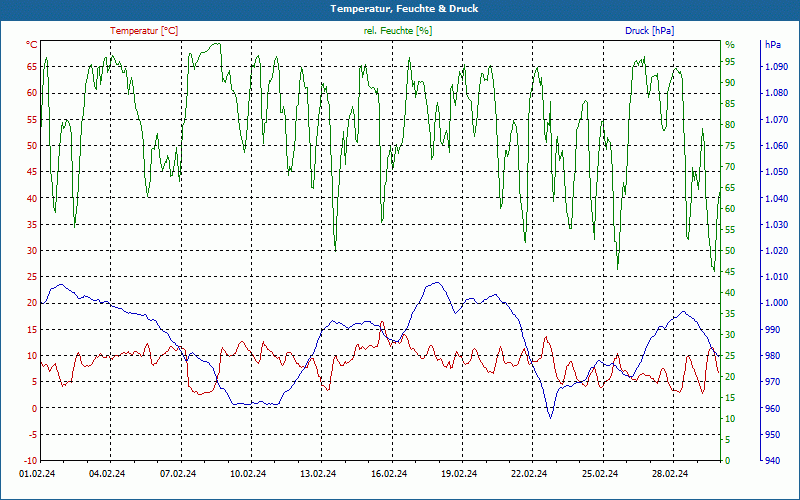Viewport: 800px width, 500px height.
Task: Click the date label 07.02.24
Action: 178,474
